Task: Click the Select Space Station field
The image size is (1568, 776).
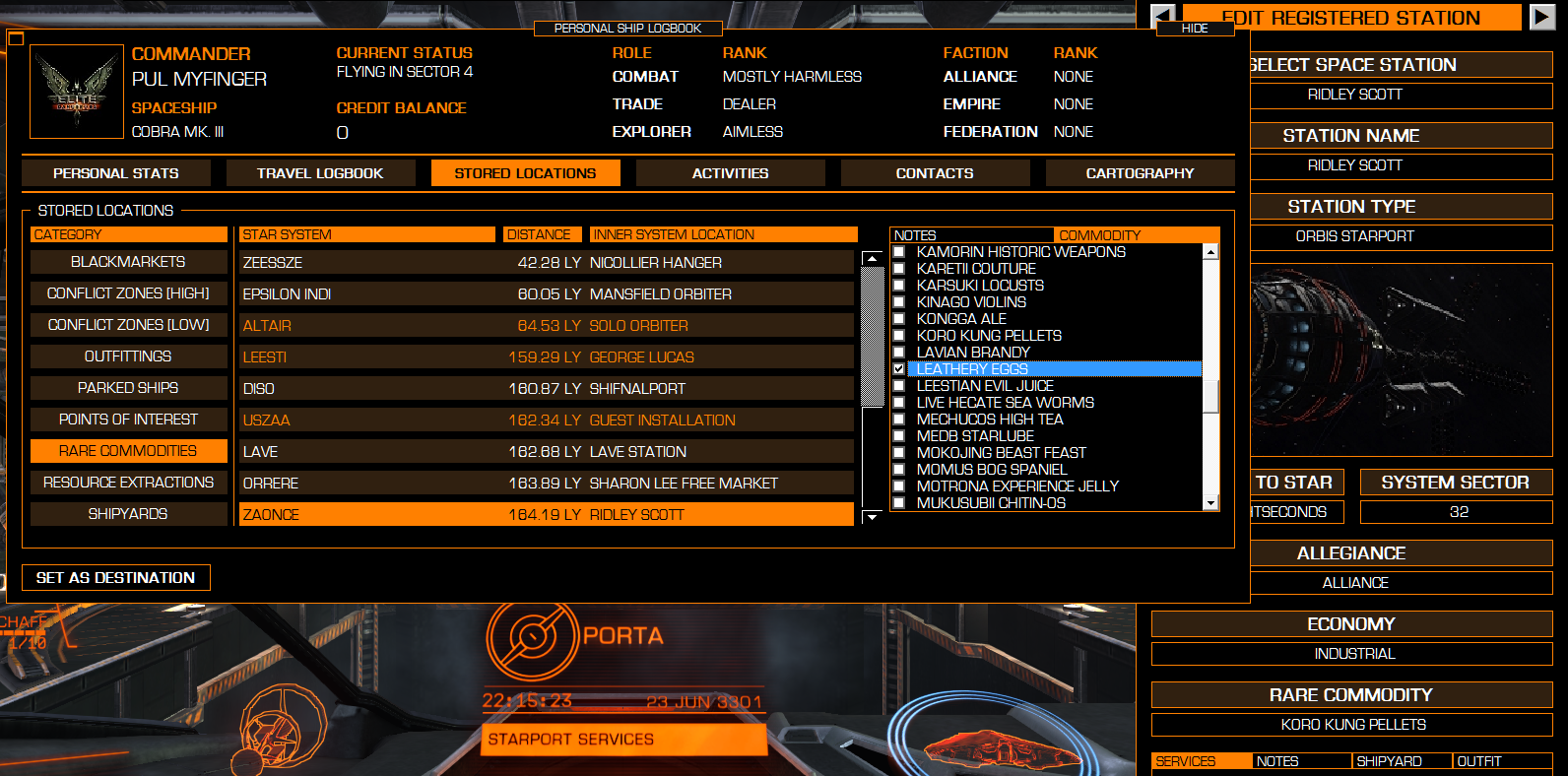Action: (x=1401, y=96)
